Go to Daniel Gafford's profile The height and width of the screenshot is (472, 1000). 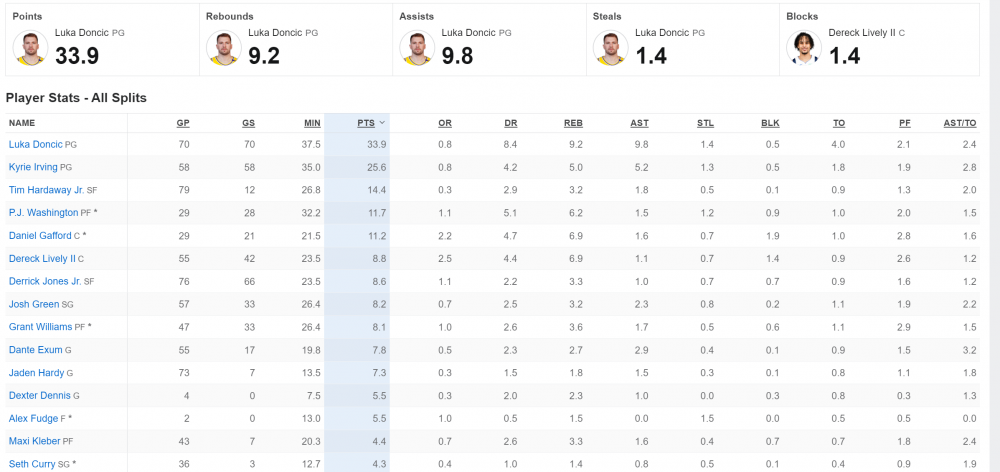(39, 235)
